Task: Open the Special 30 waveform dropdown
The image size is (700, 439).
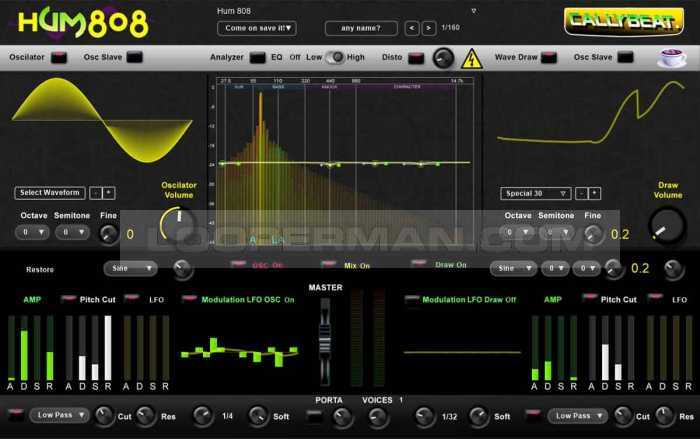Action: (535, 193)
